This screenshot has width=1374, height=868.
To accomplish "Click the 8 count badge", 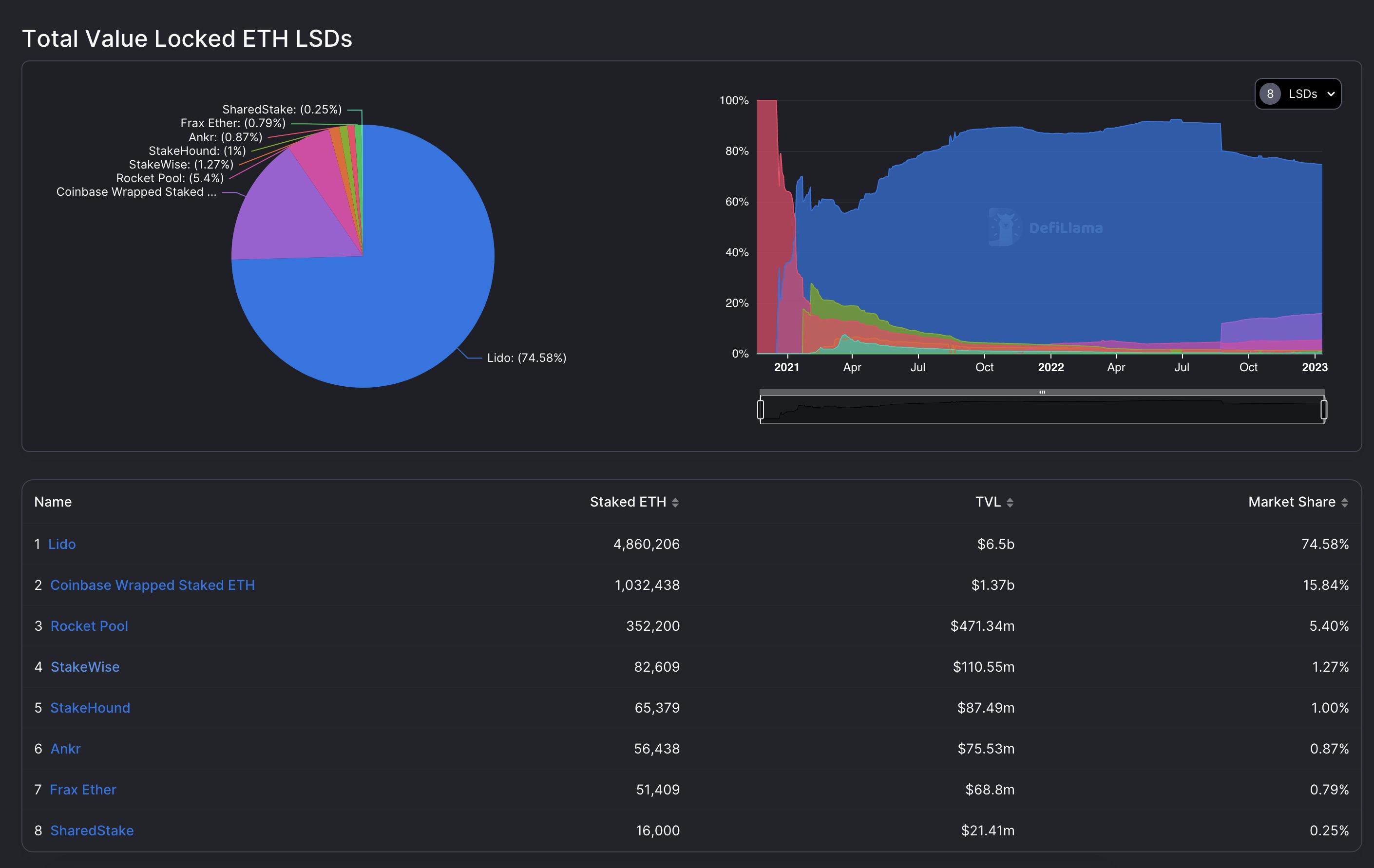I will click(x=1270, y=94).
